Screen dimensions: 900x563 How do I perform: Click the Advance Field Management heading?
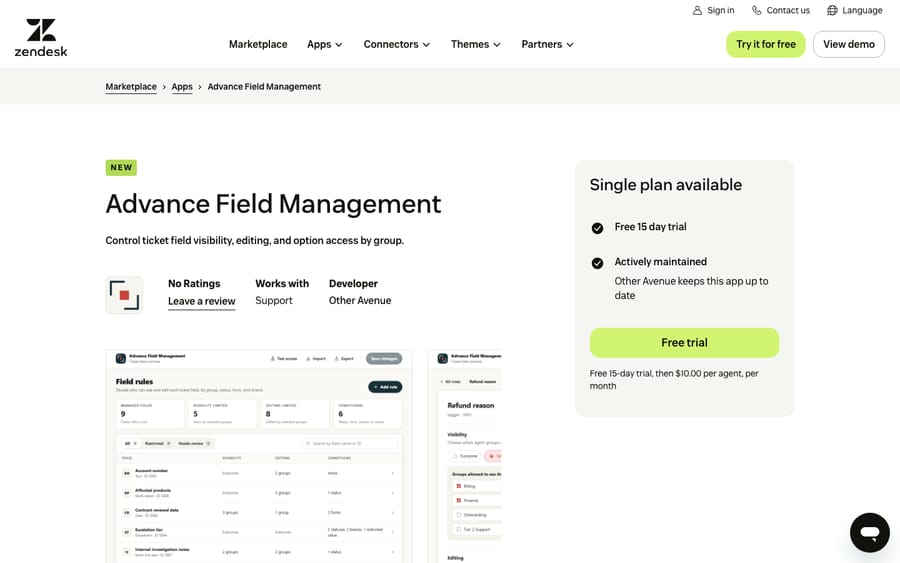pyautogui.click(x=273, y=204)
